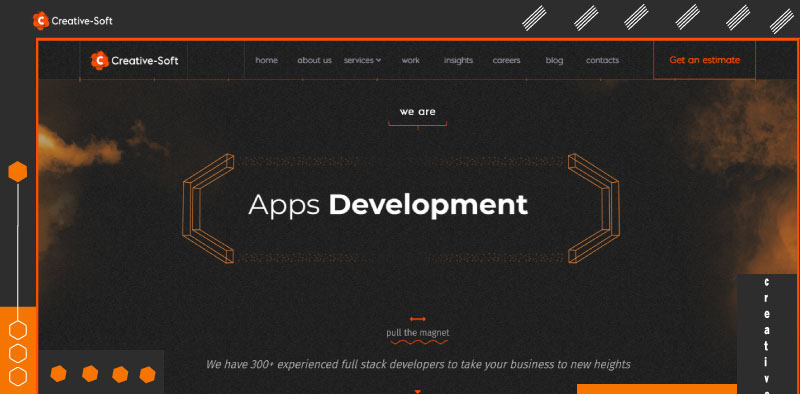Click the Get an estimate button
800x394 pixels.
click(x=704, y=60)
